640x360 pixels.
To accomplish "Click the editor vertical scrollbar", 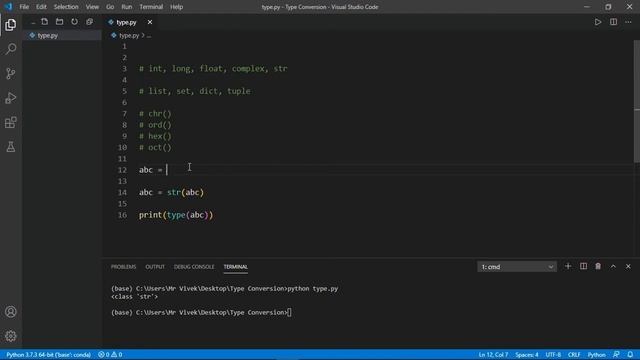I will pos(637,101).
